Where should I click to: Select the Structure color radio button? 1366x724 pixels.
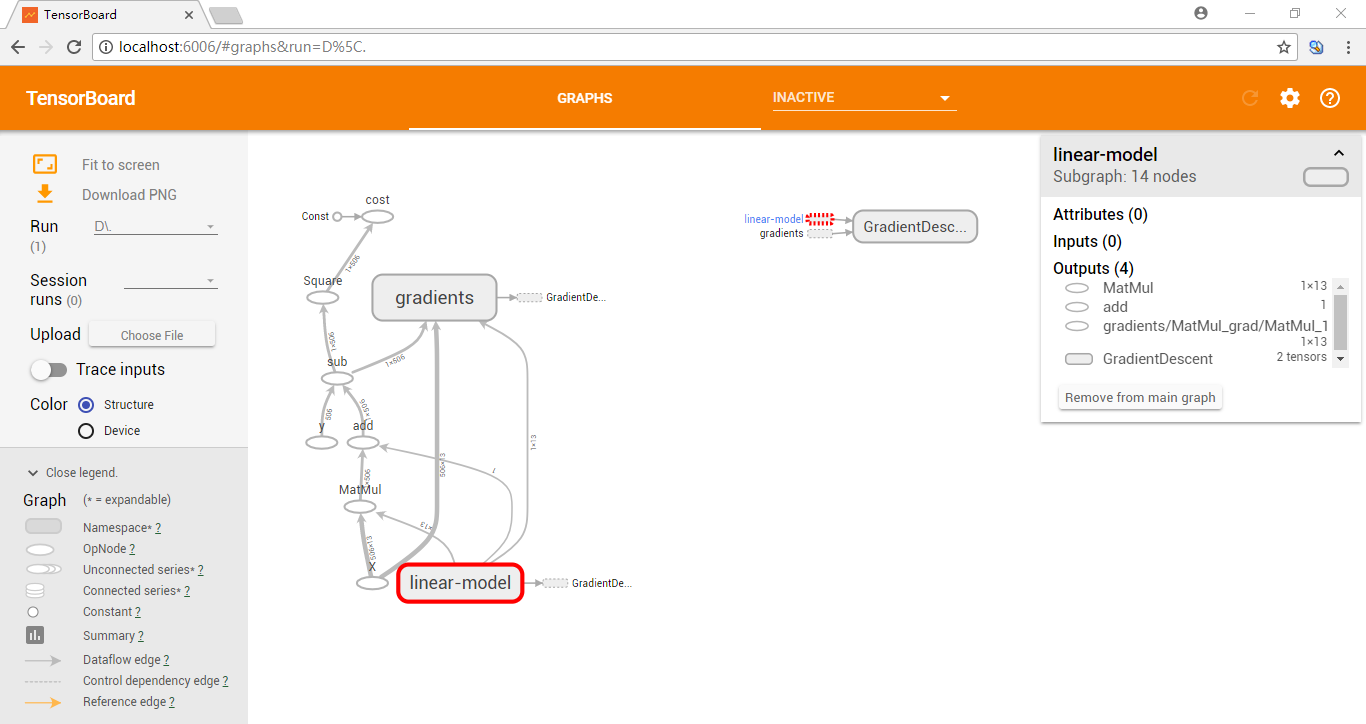point(86,405)
